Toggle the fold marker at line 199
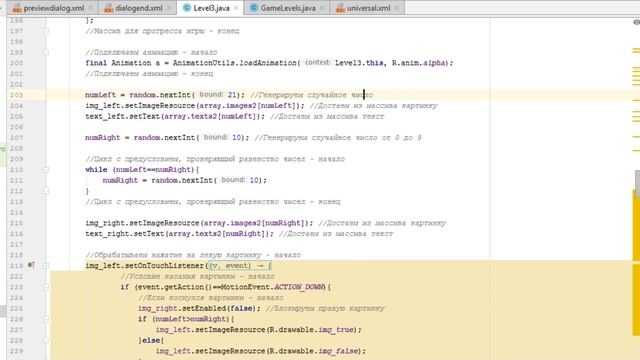640x360 pixels. click(x=46, y=52)
